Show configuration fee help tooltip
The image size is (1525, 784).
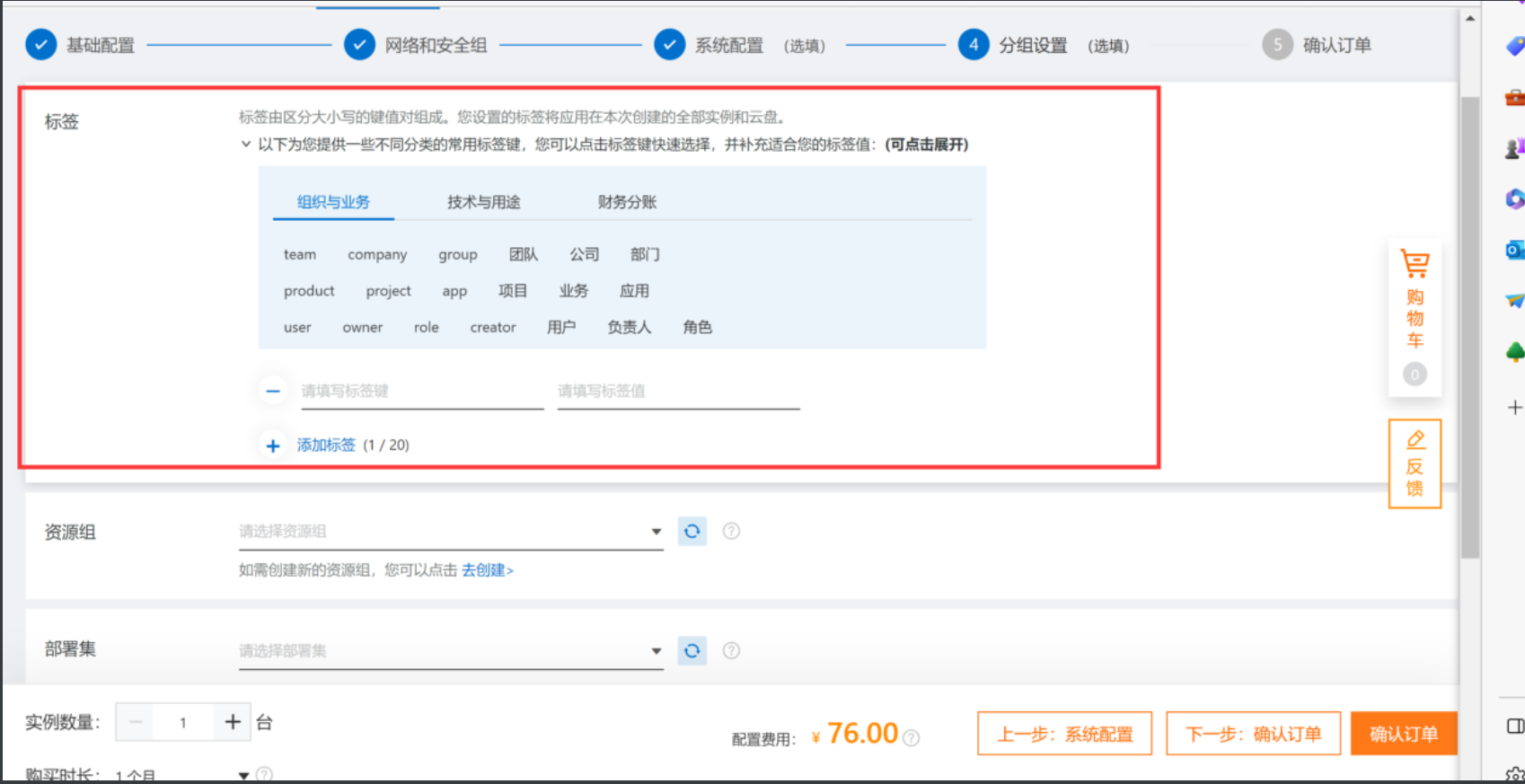tap(911, 737)
